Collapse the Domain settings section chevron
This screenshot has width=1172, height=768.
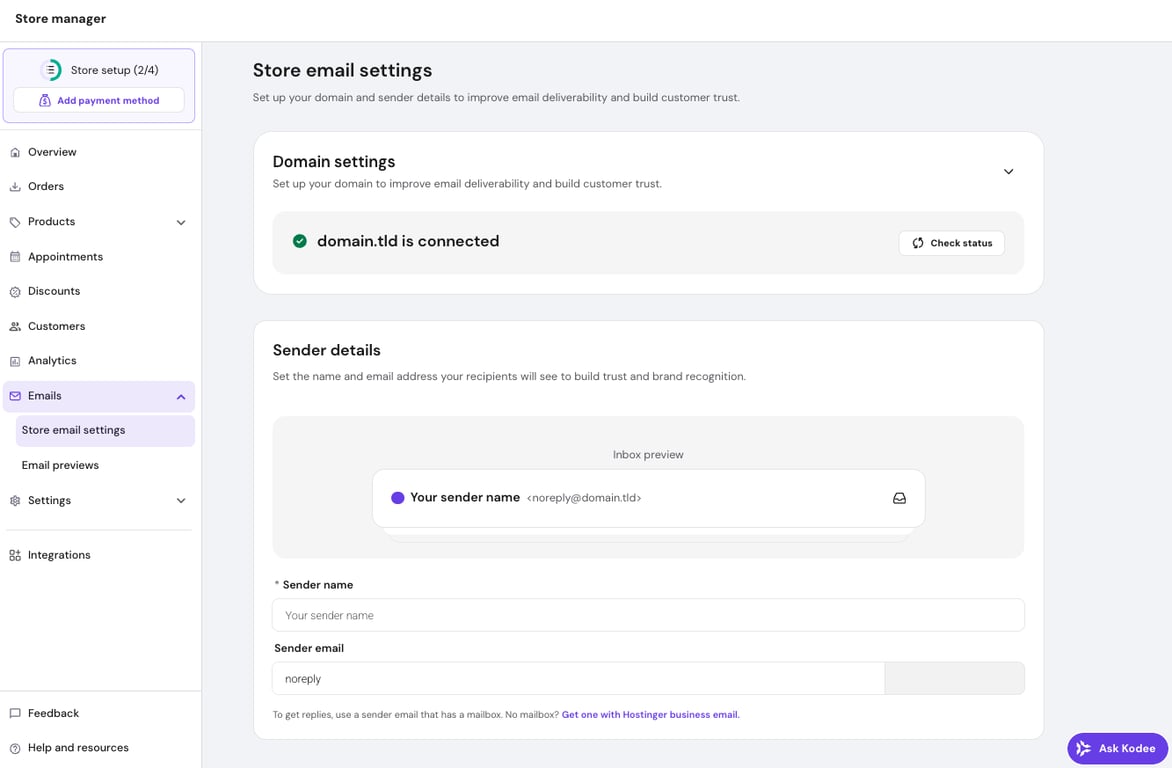pos(1008,172)
